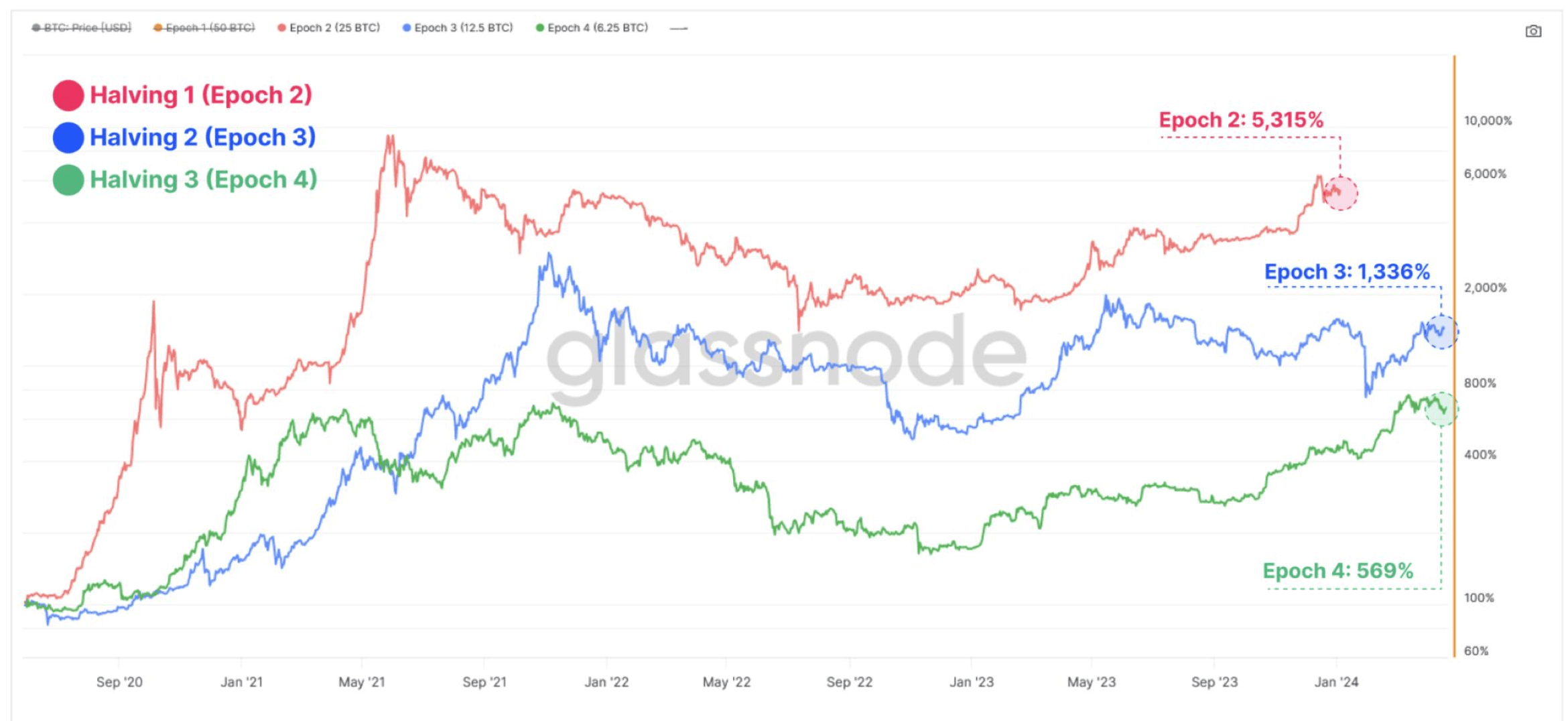The width and height of the screenshot is (1568, 721).
Task: Click the 10,000% y-axis label
Action: (x=1488, y=121)
